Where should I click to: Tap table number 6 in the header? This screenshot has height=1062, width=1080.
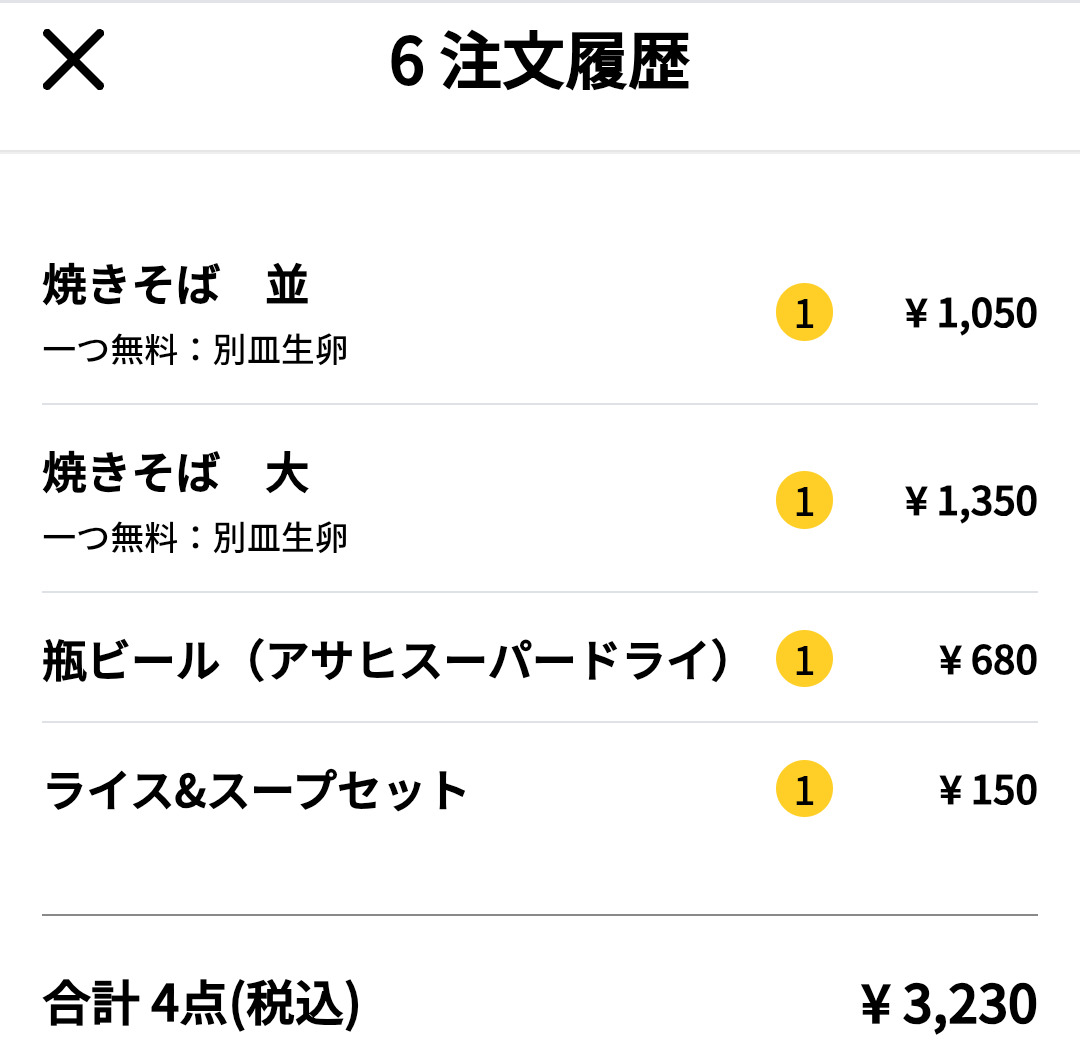[405, 62]
